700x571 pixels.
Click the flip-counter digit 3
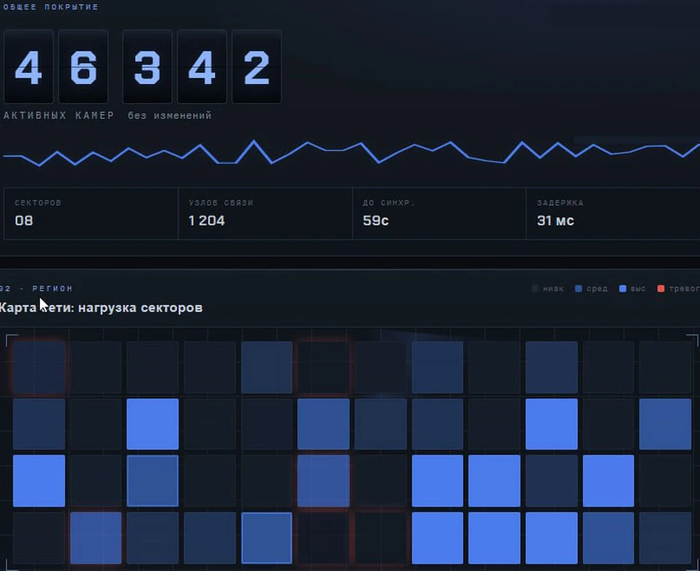click(147, 67)
